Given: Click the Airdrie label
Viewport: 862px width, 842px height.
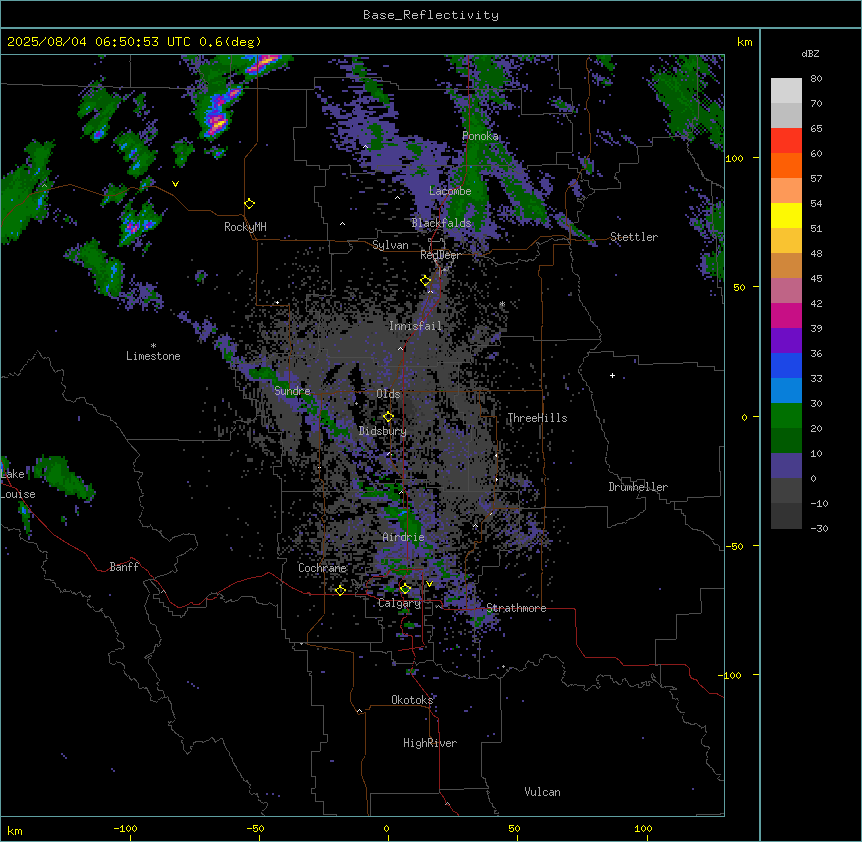Looking at the screenshot, I should [x=404, y=537].
